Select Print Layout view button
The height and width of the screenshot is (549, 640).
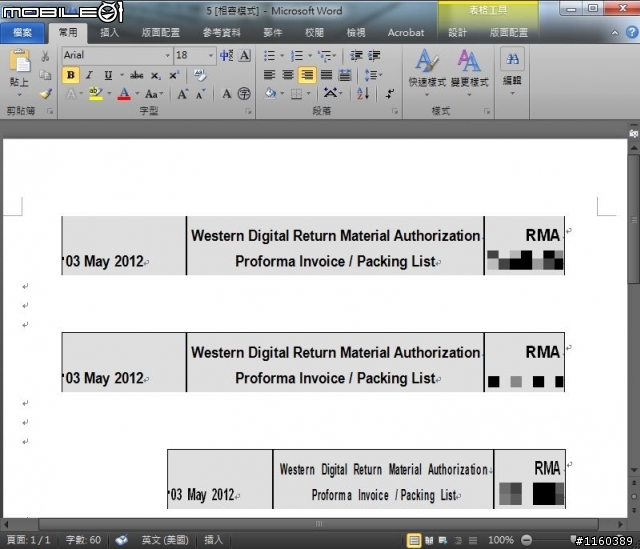[x=413, y=540]
